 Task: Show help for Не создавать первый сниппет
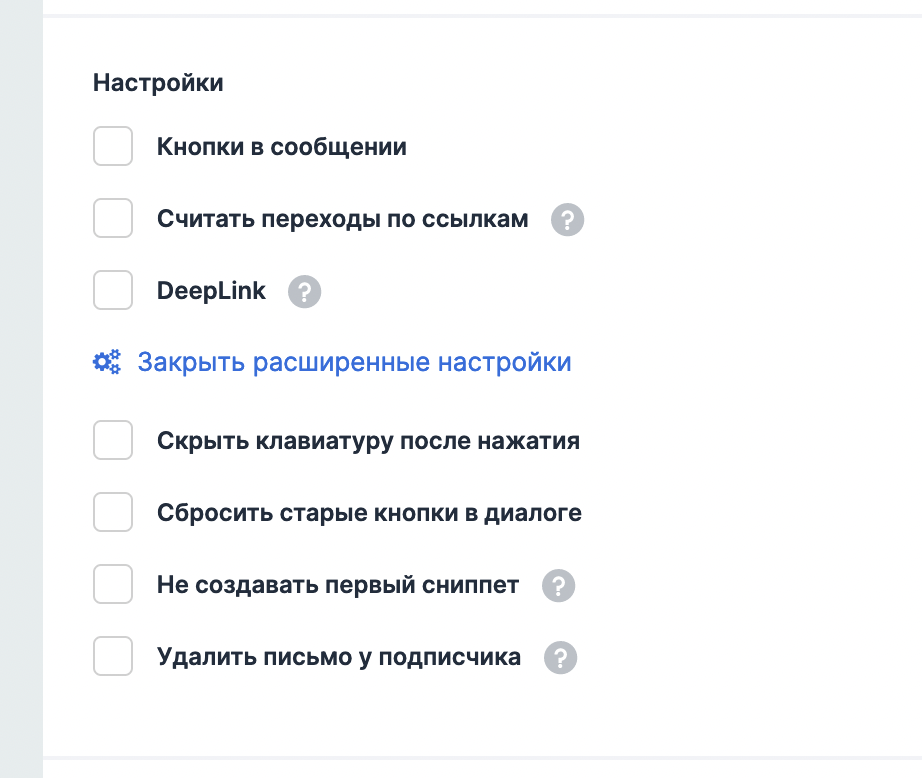click(x=559, y=586)
